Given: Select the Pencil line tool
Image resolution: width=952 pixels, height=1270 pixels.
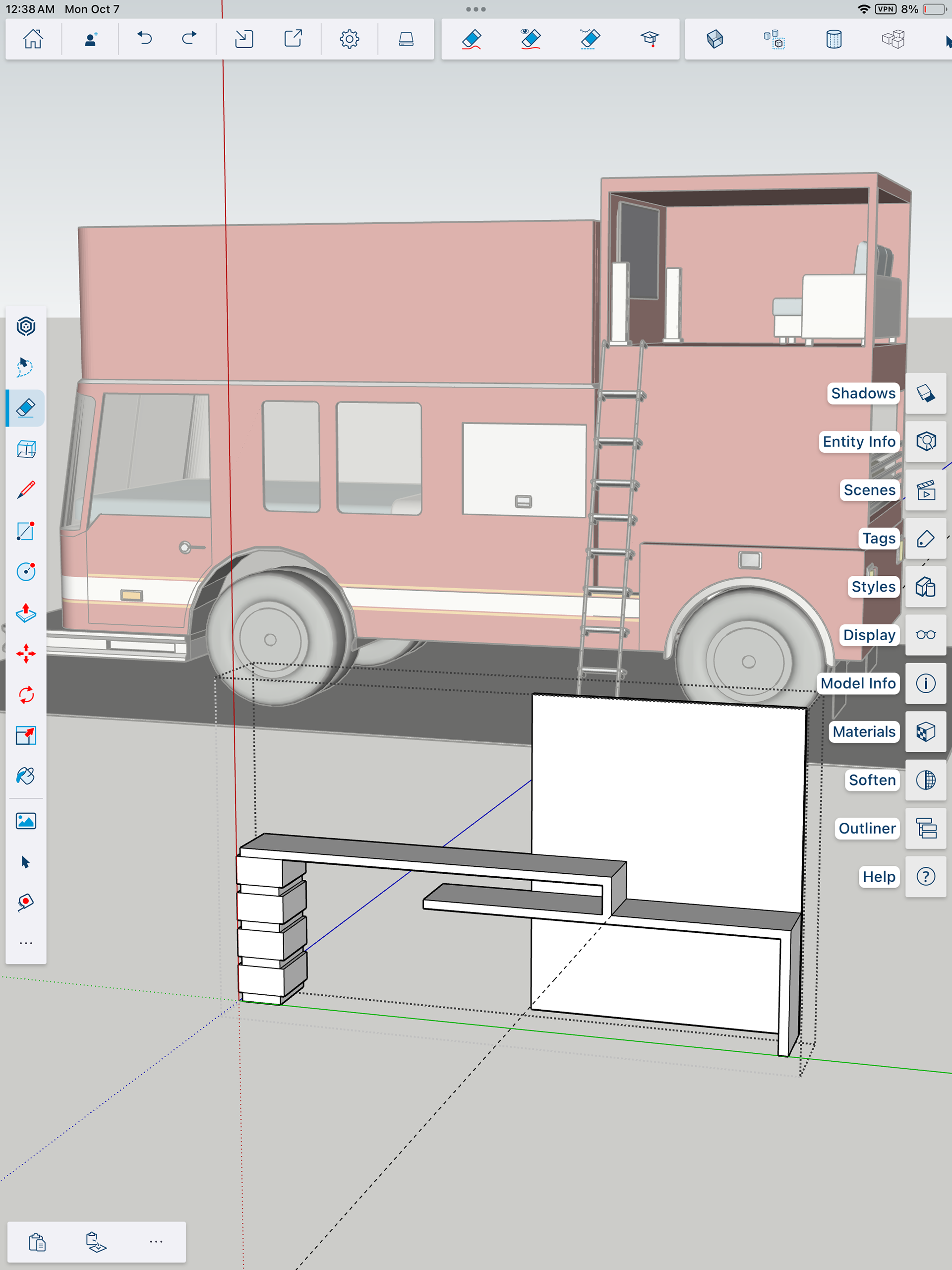Looking at the screenshot, I should pyautogui.click(x=26, y=490).
